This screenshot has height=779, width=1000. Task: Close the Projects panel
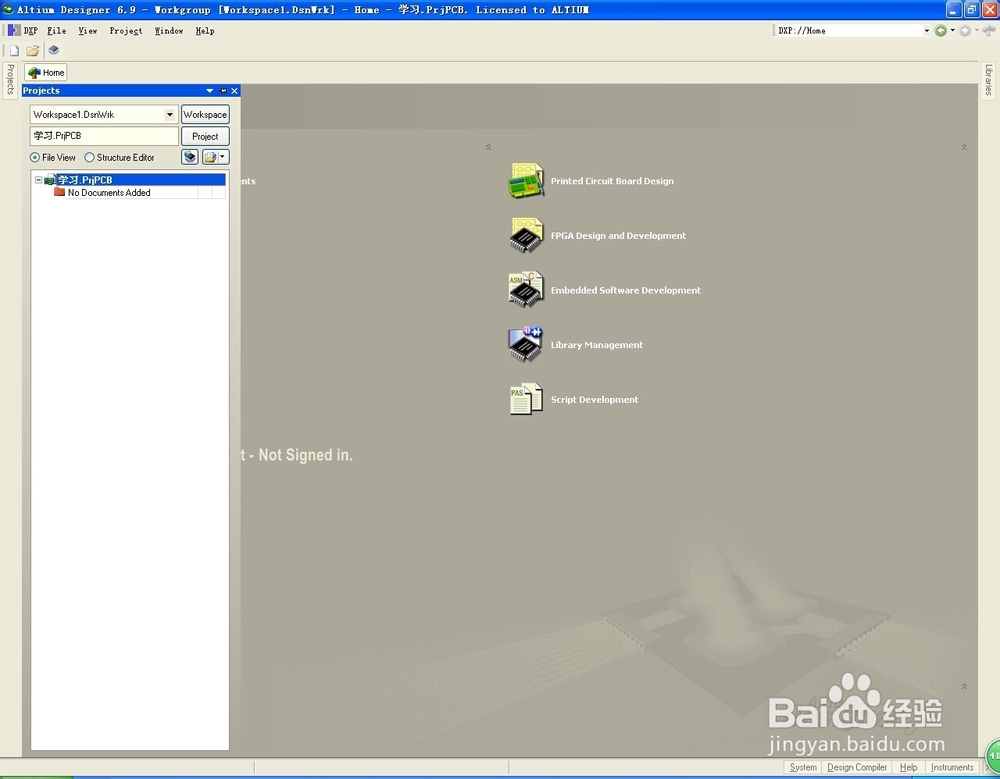pyautogui.click(x=235, y=91)
